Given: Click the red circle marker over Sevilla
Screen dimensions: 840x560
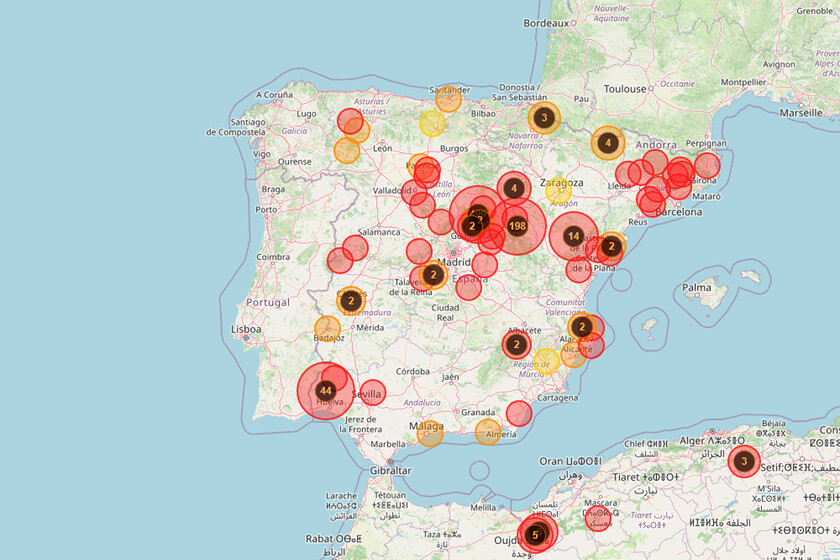Looking at the screenshot, I should (x=373, y=393).
